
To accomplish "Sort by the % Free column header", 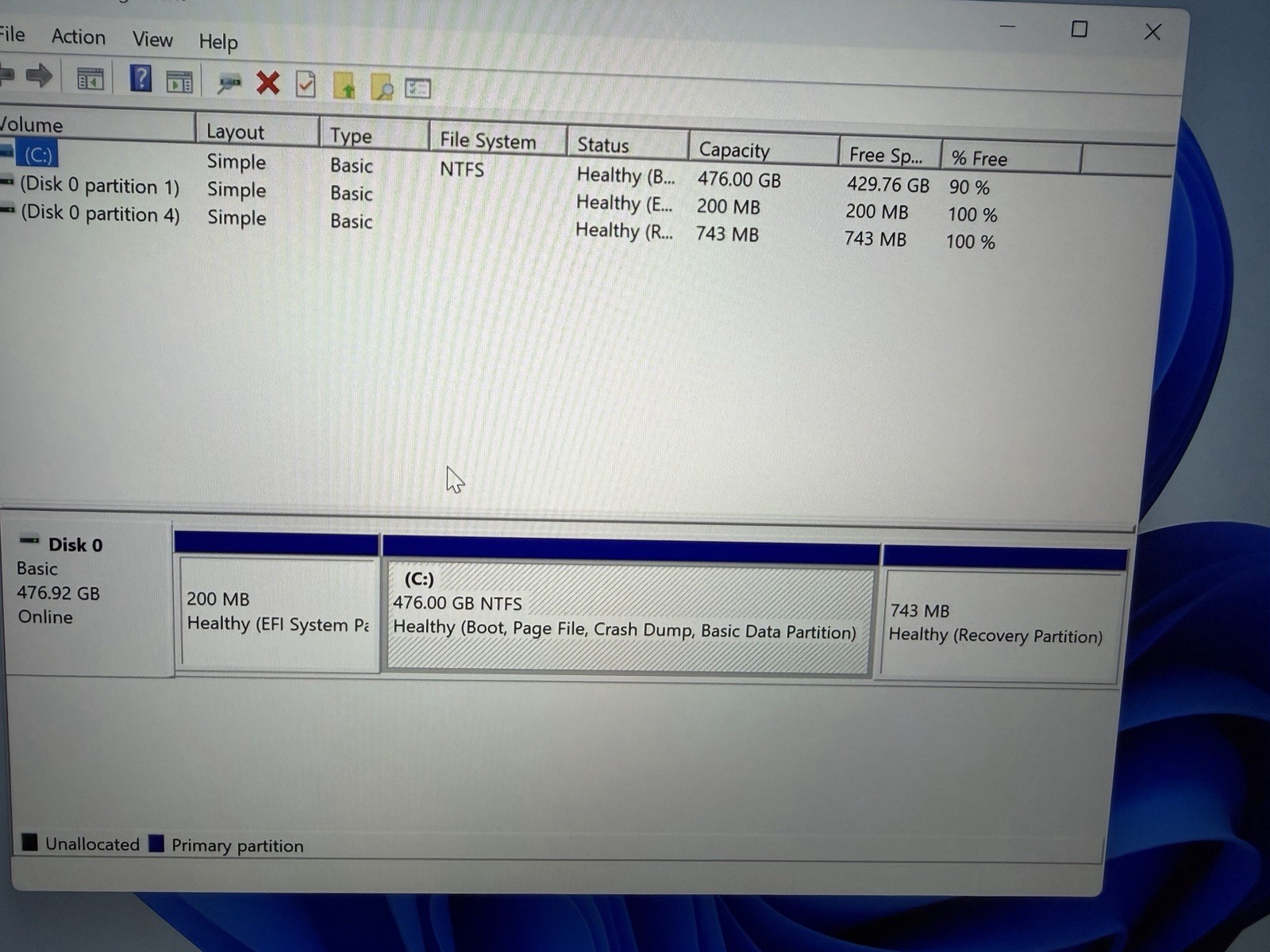I will (1010, 158).
